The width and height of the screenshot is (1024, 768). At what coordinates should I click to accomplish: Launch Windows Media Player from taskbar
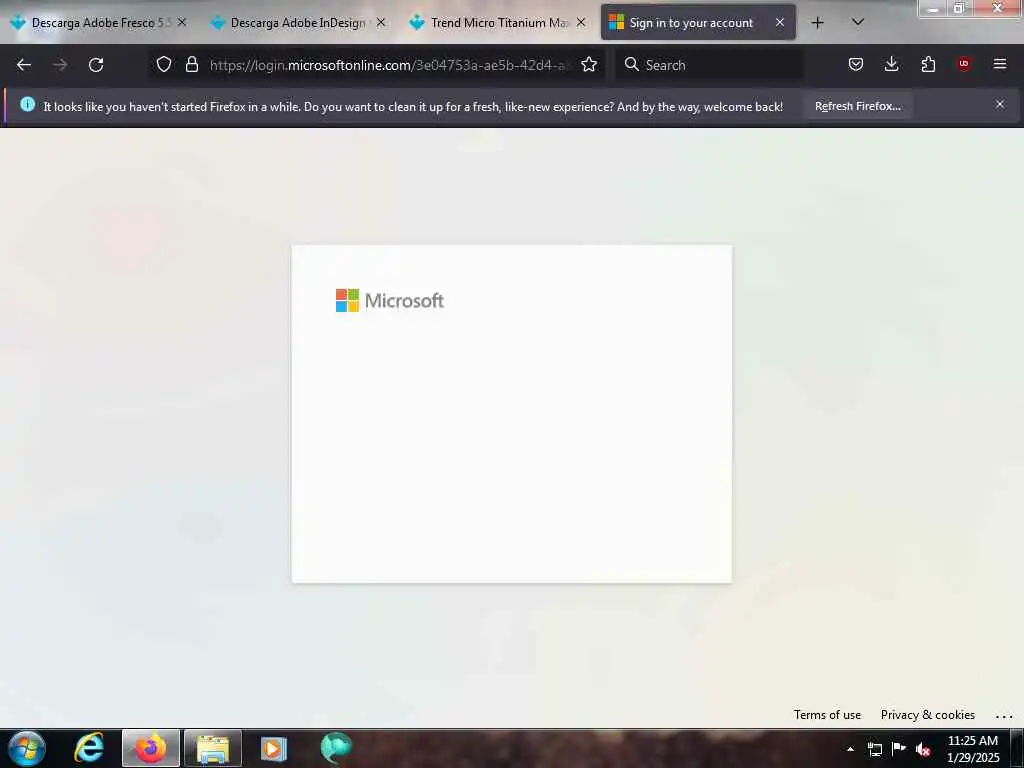click(x=274, y=748)
